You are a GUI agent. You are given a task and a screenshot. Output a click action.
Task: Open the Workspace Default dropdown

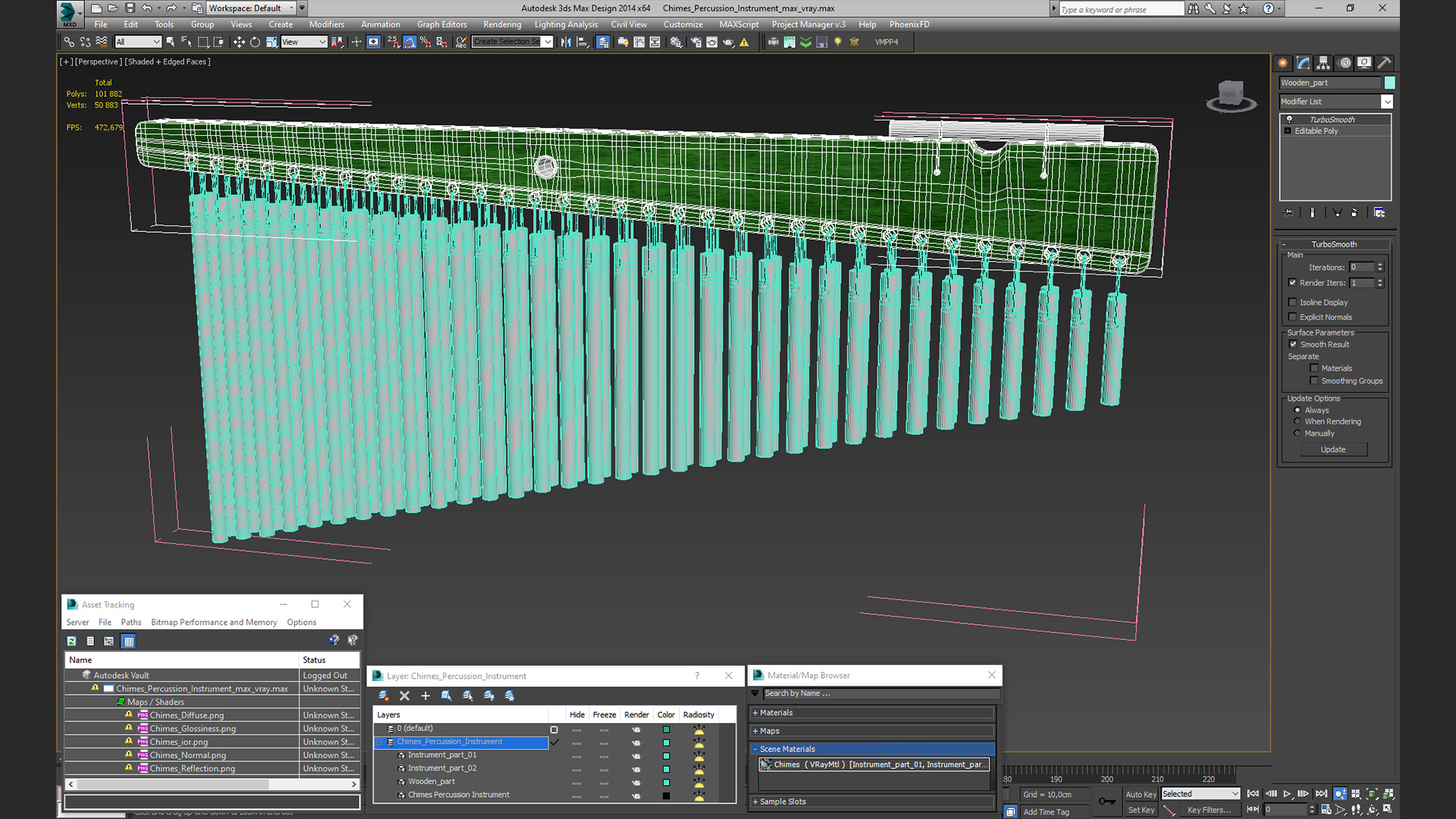pos(252,8)
